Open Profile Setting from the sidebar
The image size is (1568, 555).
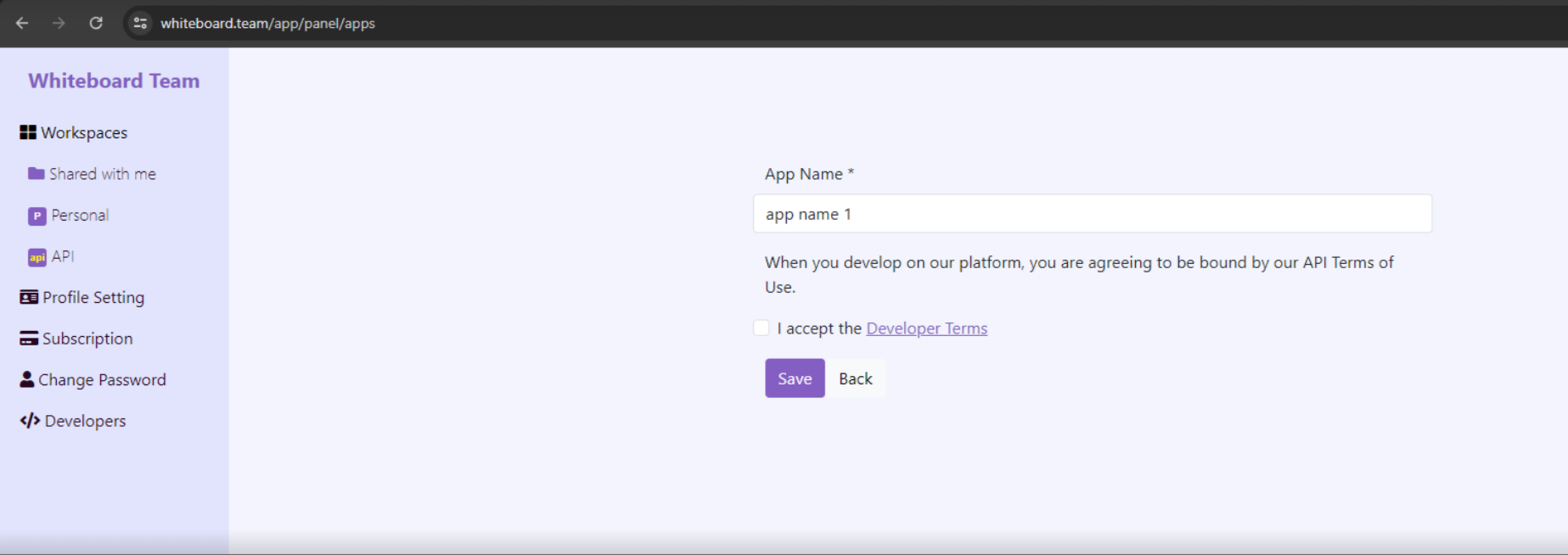pyautogui.click(x=93, y=297)
